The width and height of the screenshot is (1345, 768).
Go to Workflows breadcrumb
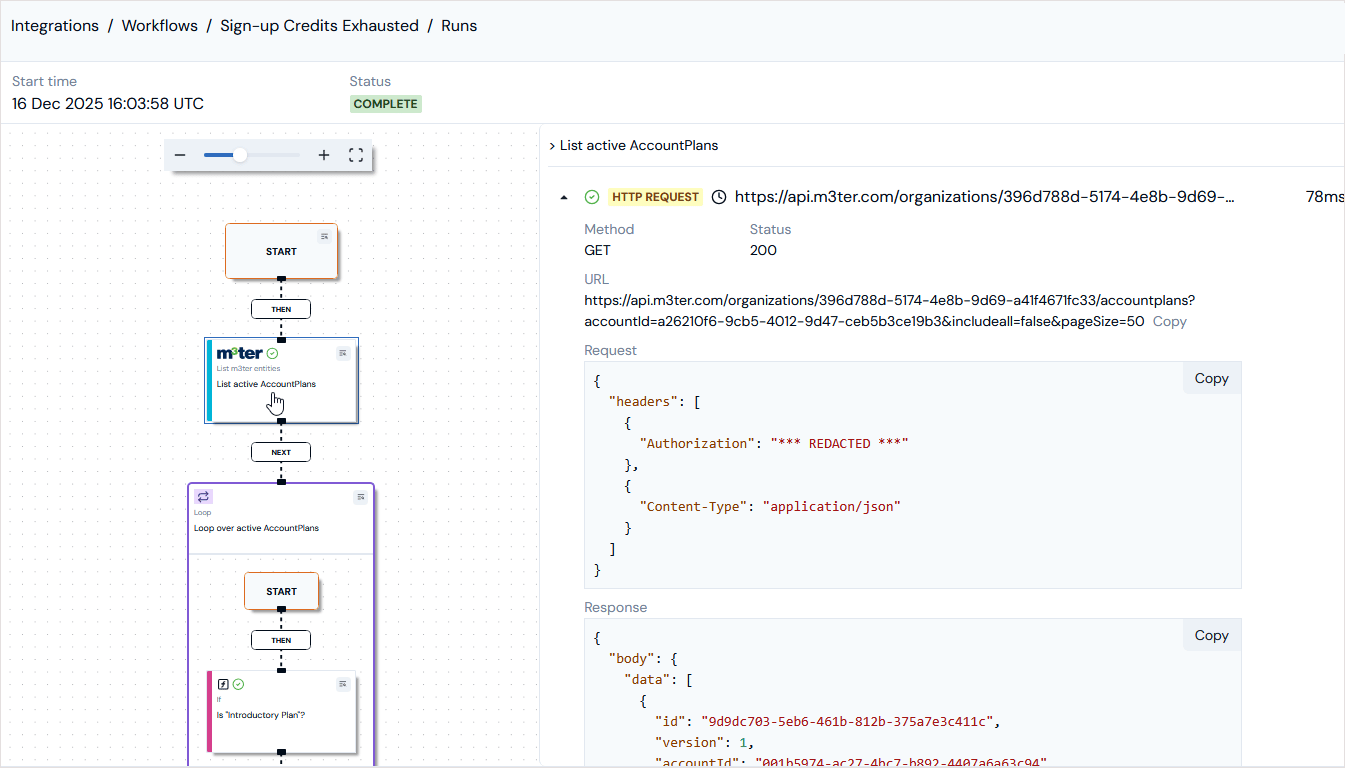[x=160, y=26]
